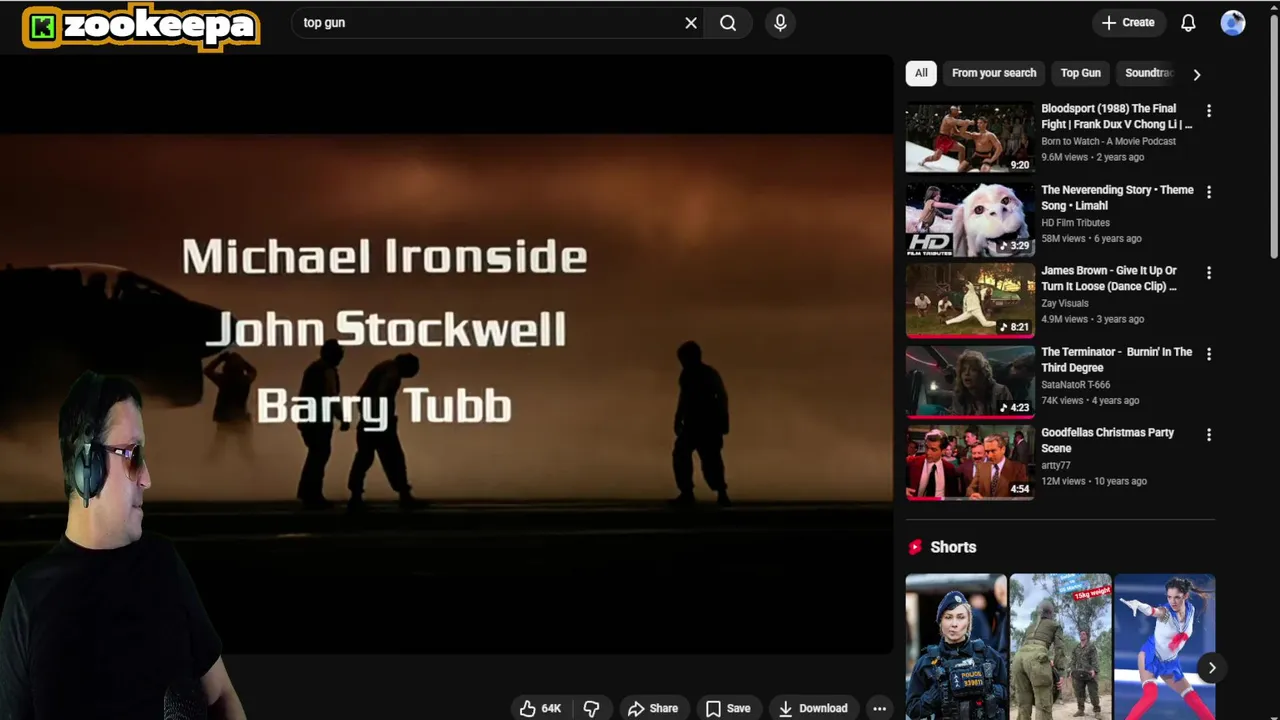Click the Shorts section icon

coord(914,547)
